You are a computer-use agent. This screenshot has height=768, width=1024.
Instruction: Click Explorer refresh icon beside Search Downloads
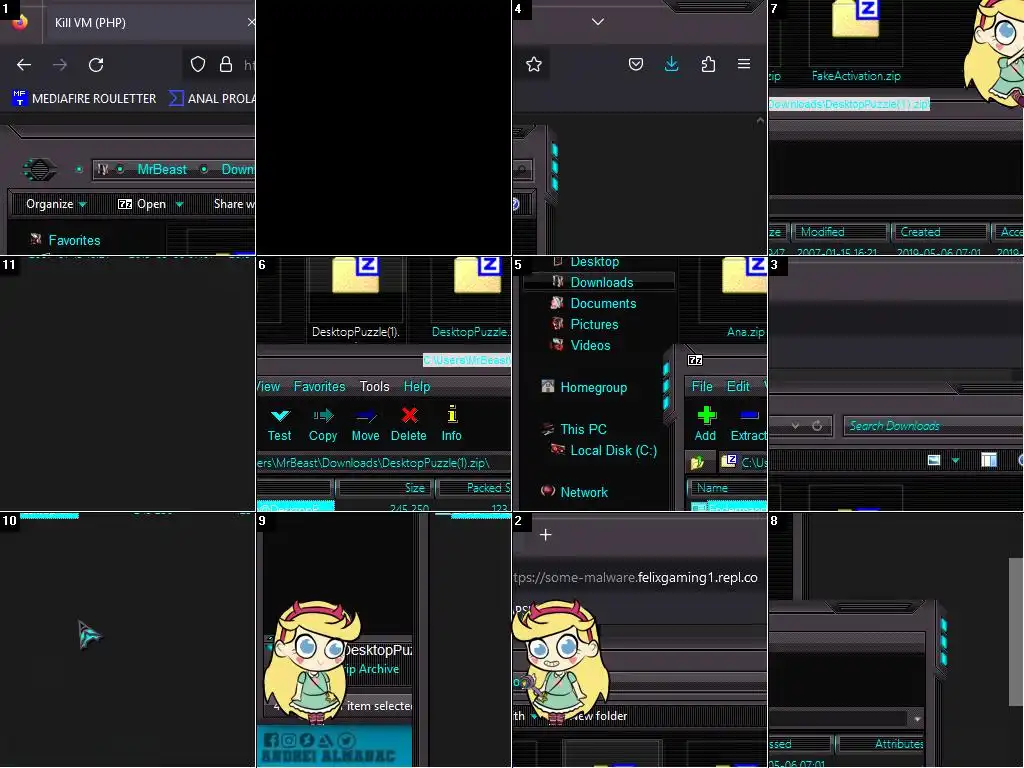[817, 426]
